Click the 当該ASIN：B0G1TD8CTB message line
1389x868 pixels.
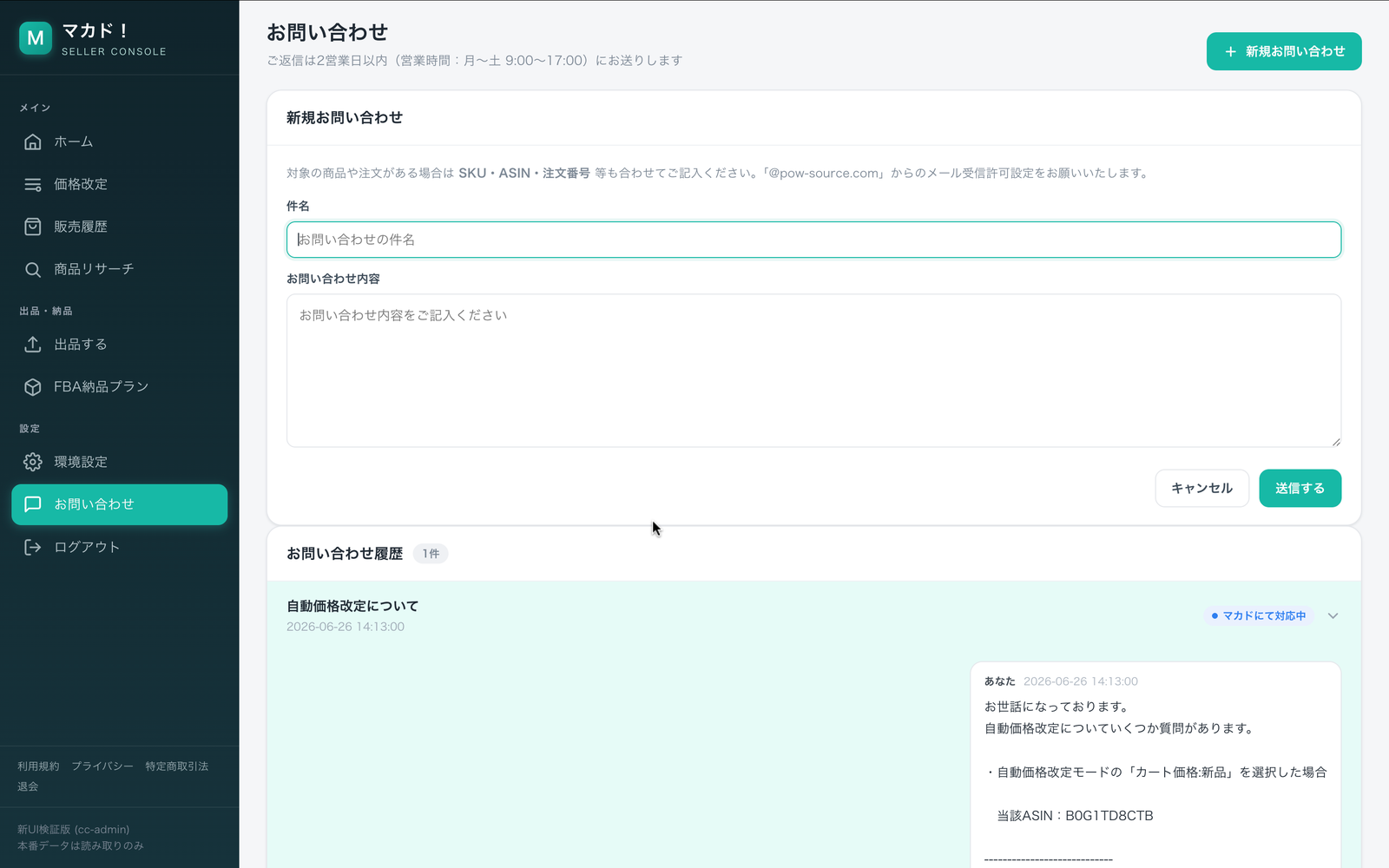[x=1075, y=816]
